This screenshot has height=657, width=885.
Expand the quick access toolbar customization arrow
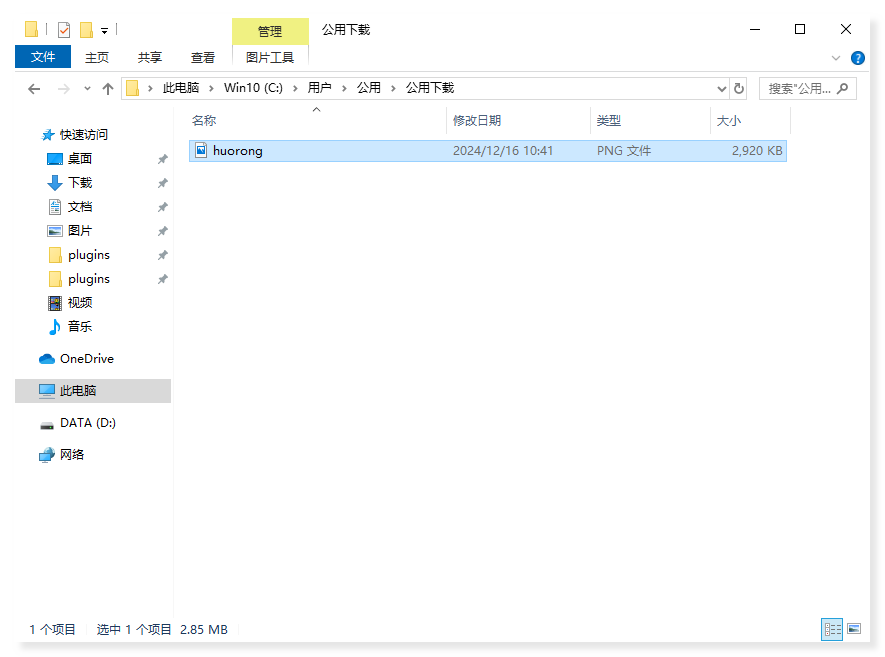(x=103, y=30)
